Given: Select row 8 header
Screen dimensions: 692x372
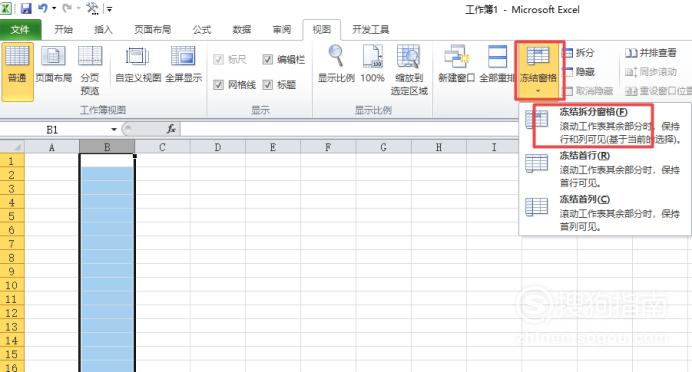Looking at the screenshot, I should [x=12, y=258].
